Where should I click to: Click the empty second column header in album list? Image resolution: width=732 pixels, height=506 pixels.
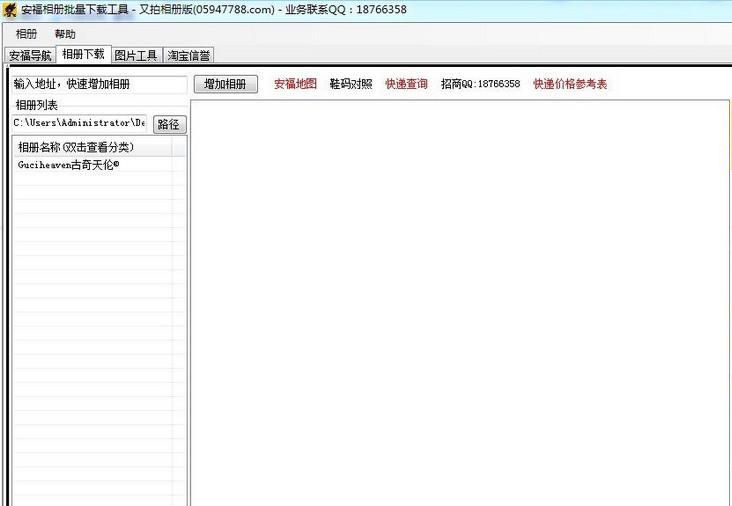coord(179,147)
